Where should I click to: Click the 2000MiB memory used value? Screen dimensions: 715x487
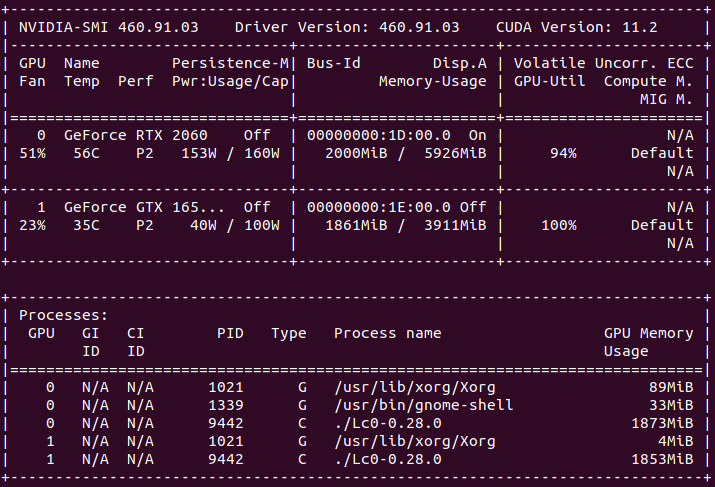click(356, 153)
